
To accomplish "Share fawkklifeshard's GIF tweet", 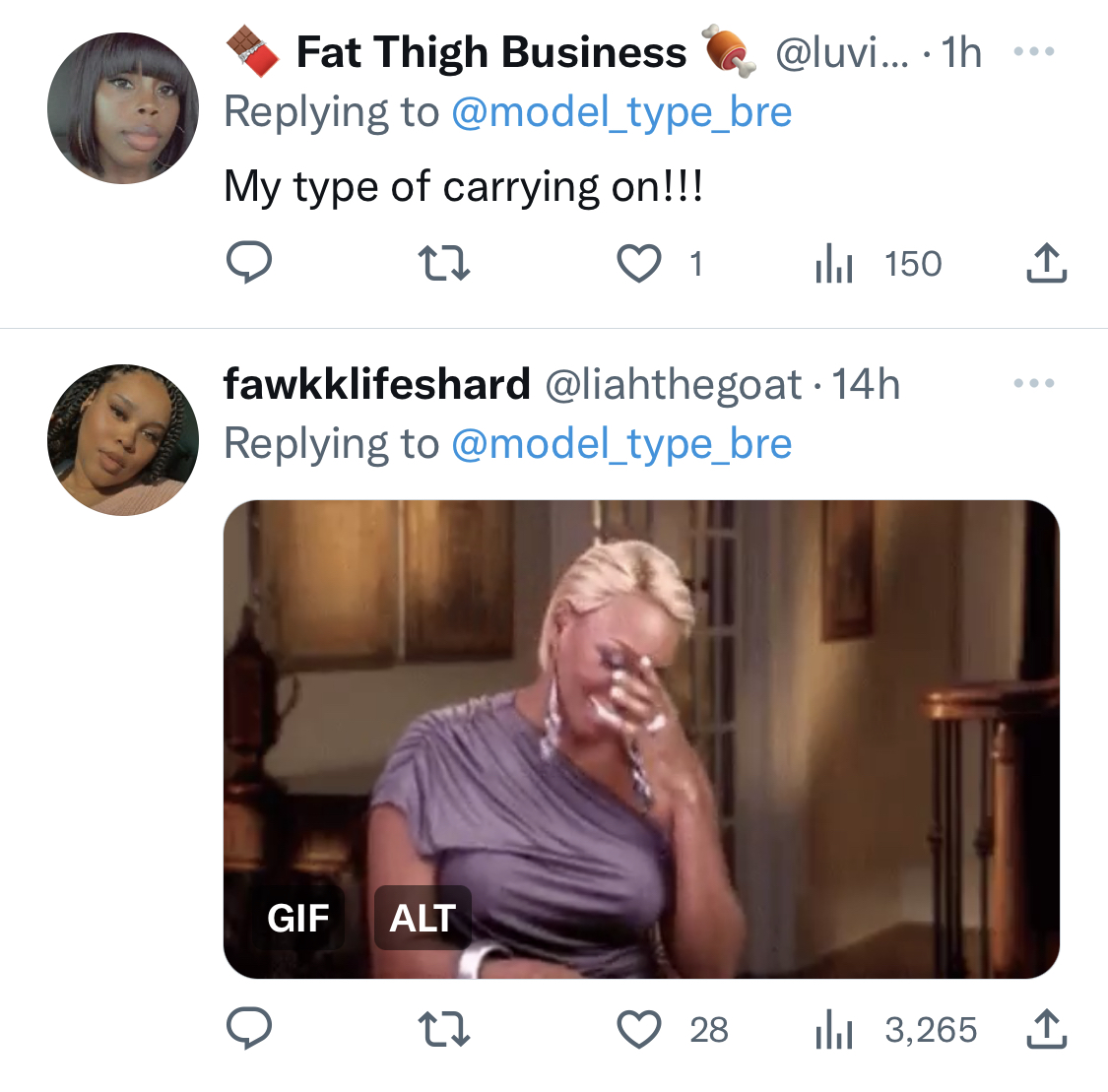I will [x=1047, y=1028].
